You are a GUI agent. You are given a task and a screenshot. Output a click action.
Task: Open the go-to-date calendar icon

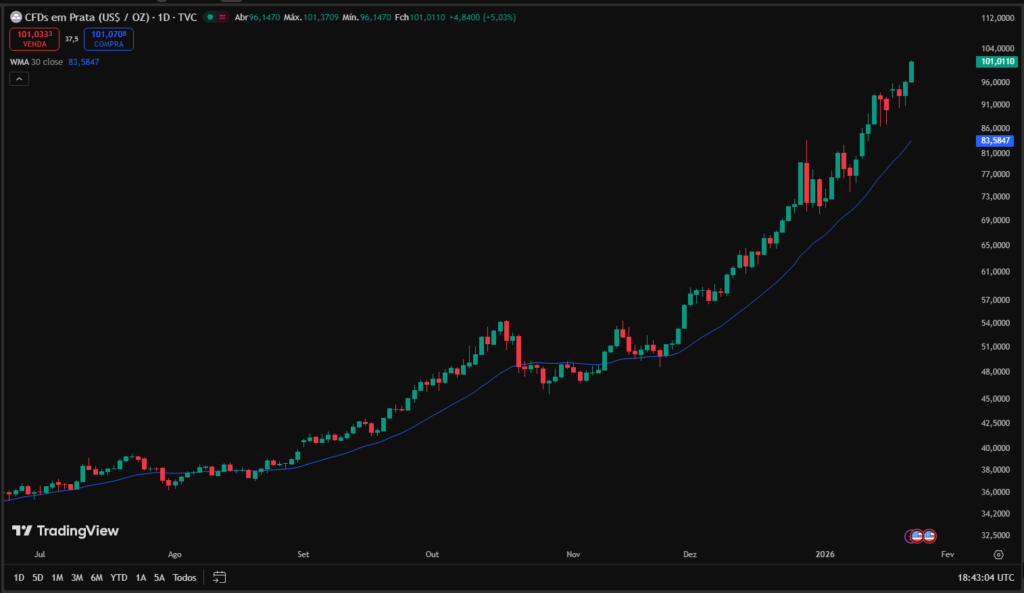click(x=220, y=577)
